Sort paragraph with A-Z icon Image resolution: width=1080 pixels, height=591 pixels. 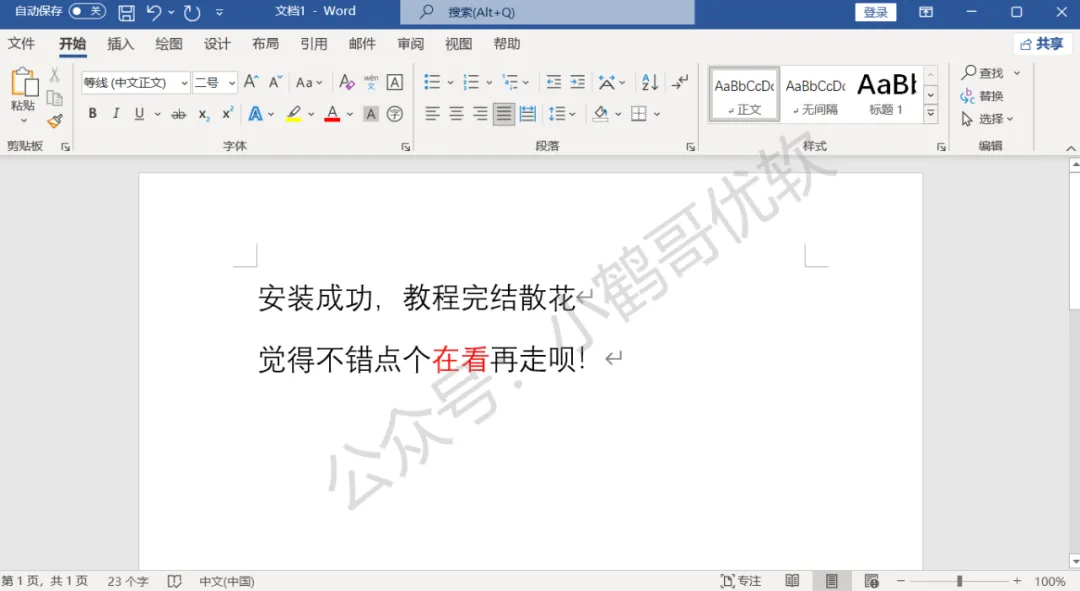pyautogui.click(x=650, y=82)
